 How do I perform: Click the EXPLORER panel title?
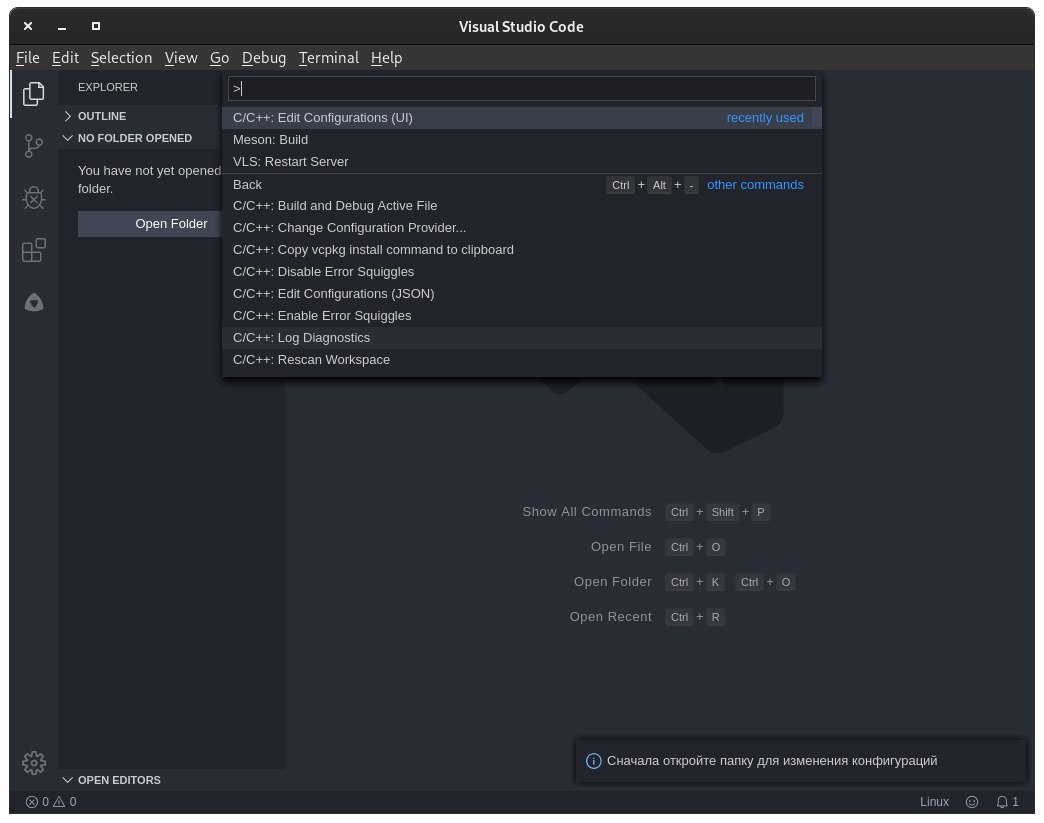108,87
